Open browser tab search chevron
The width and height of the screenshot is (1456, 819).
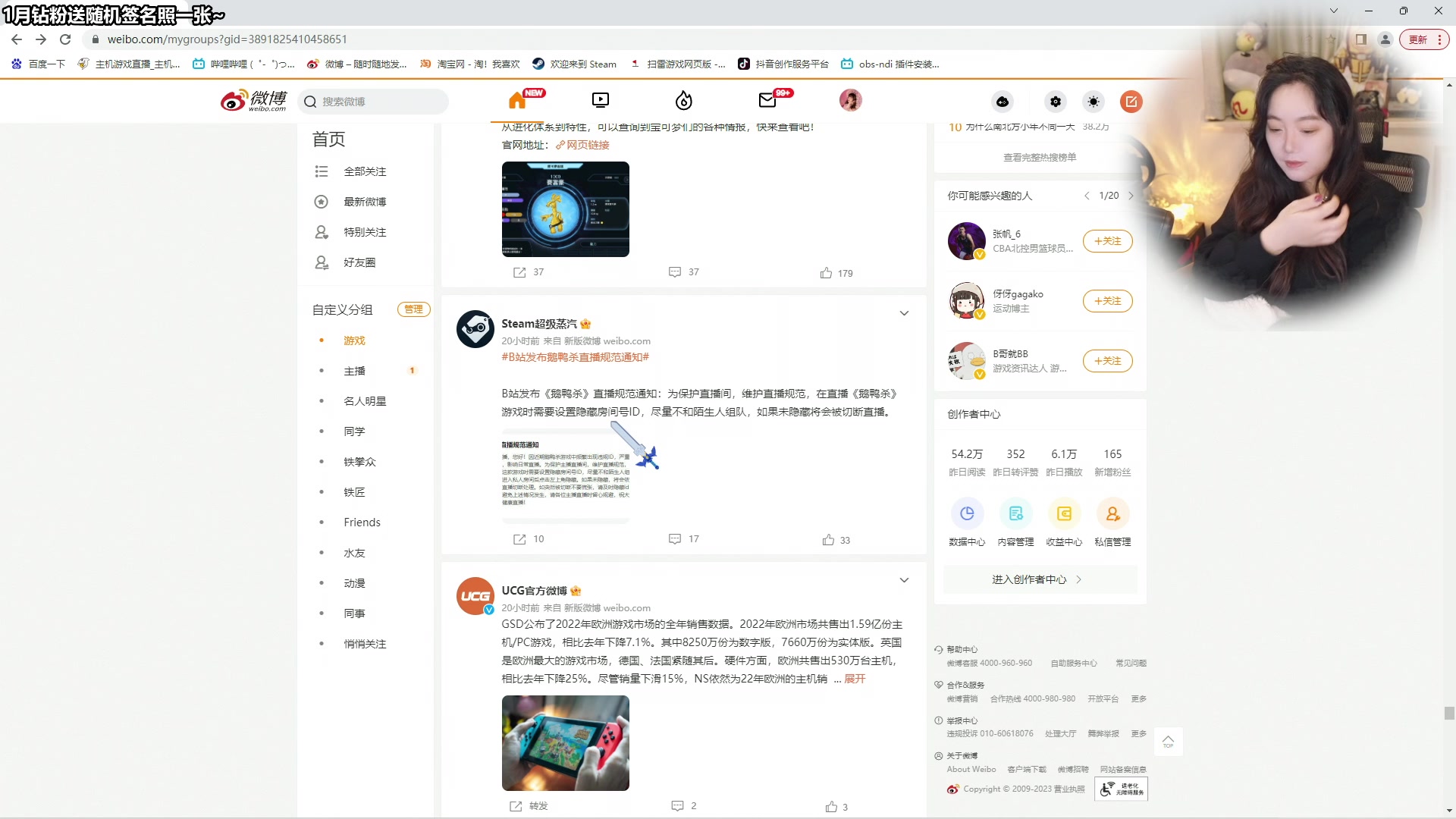coord(1334,11)
